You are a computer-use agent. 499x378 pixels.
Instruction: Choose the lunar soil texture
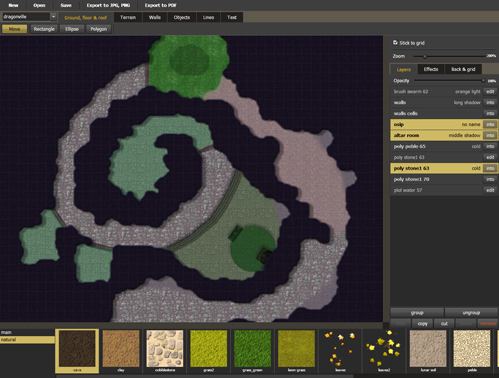tap(428, 351)
